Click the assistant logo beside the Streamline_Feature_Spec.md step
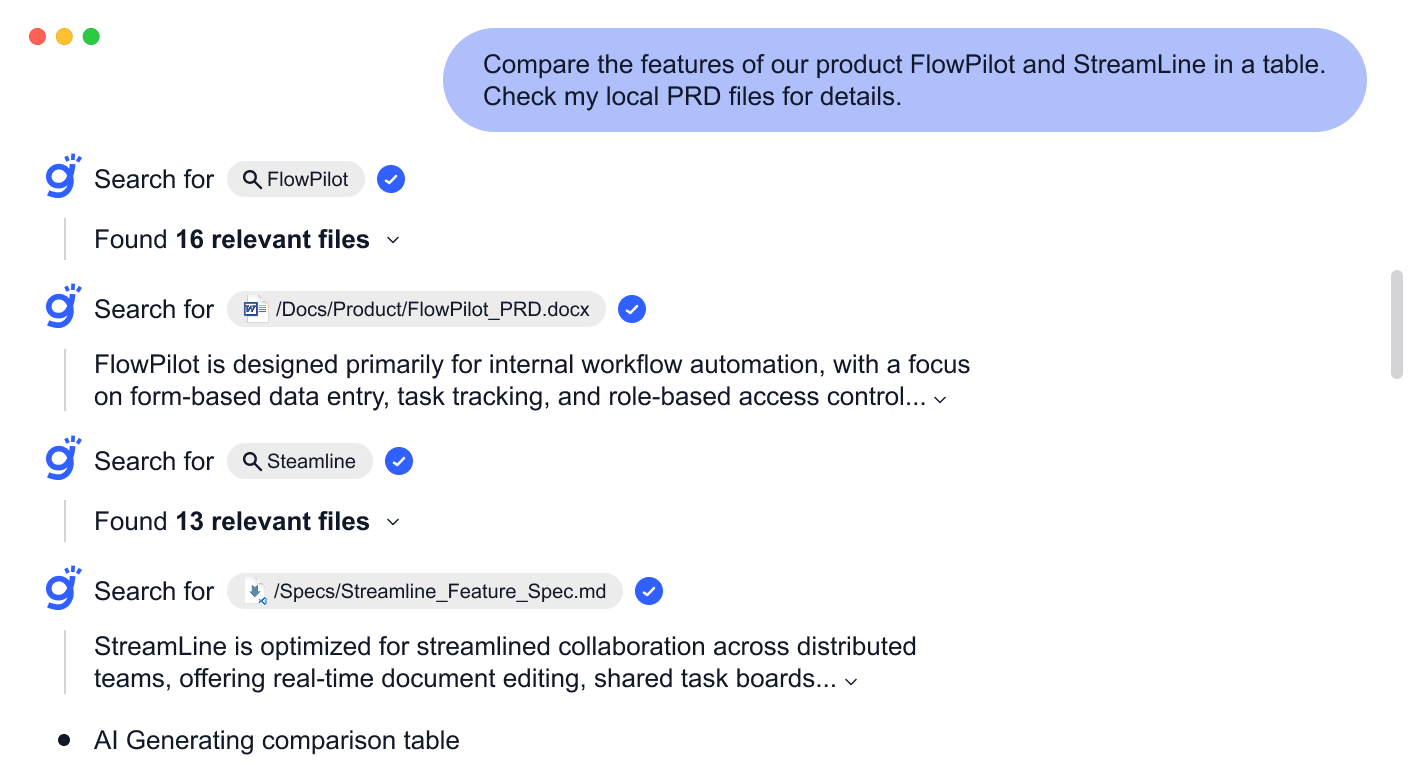The height and width of the screenshot is (777, 1409). pos(62,588)
